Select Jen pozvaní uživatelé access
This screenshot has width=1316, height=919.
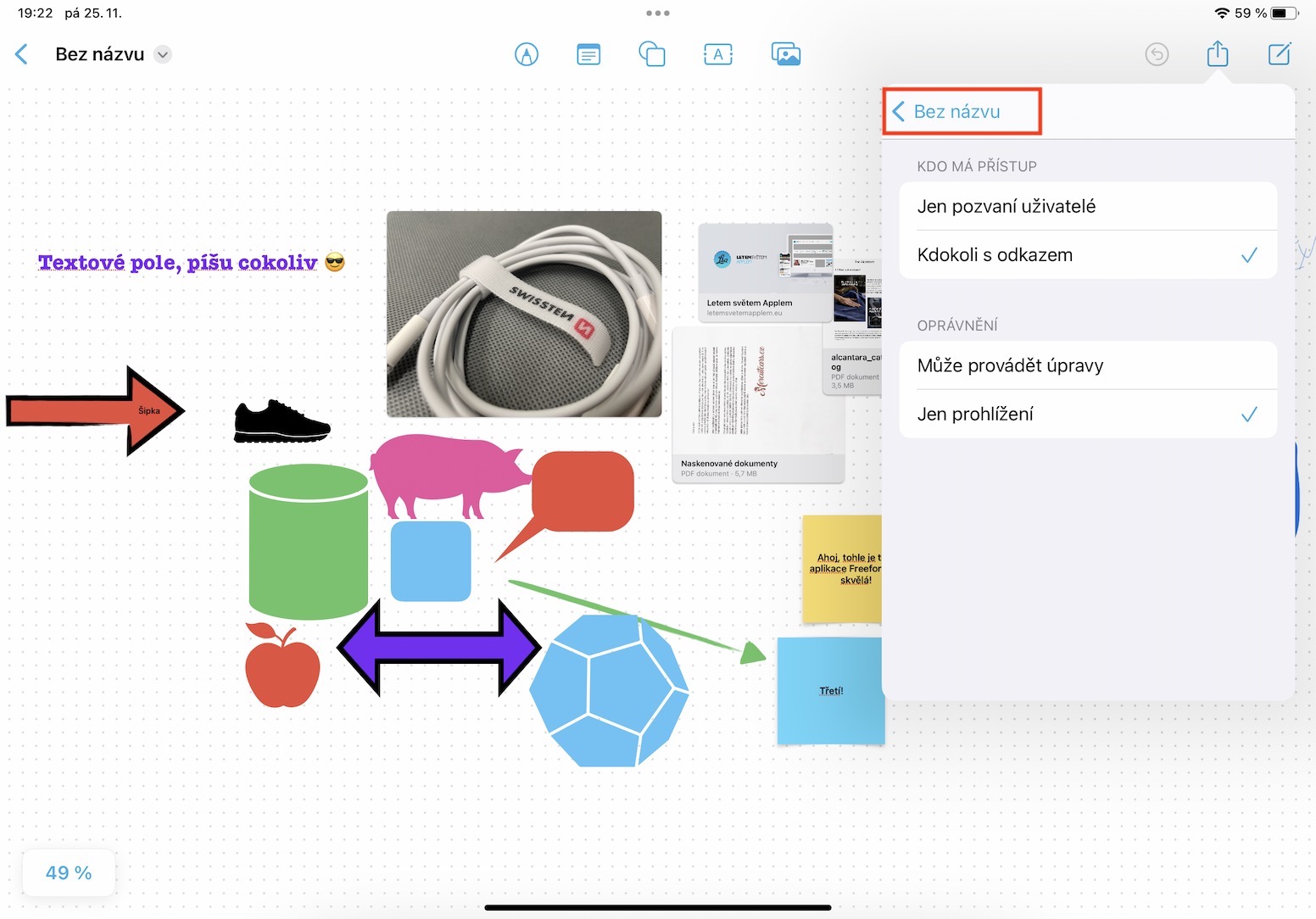[1088, 206]
